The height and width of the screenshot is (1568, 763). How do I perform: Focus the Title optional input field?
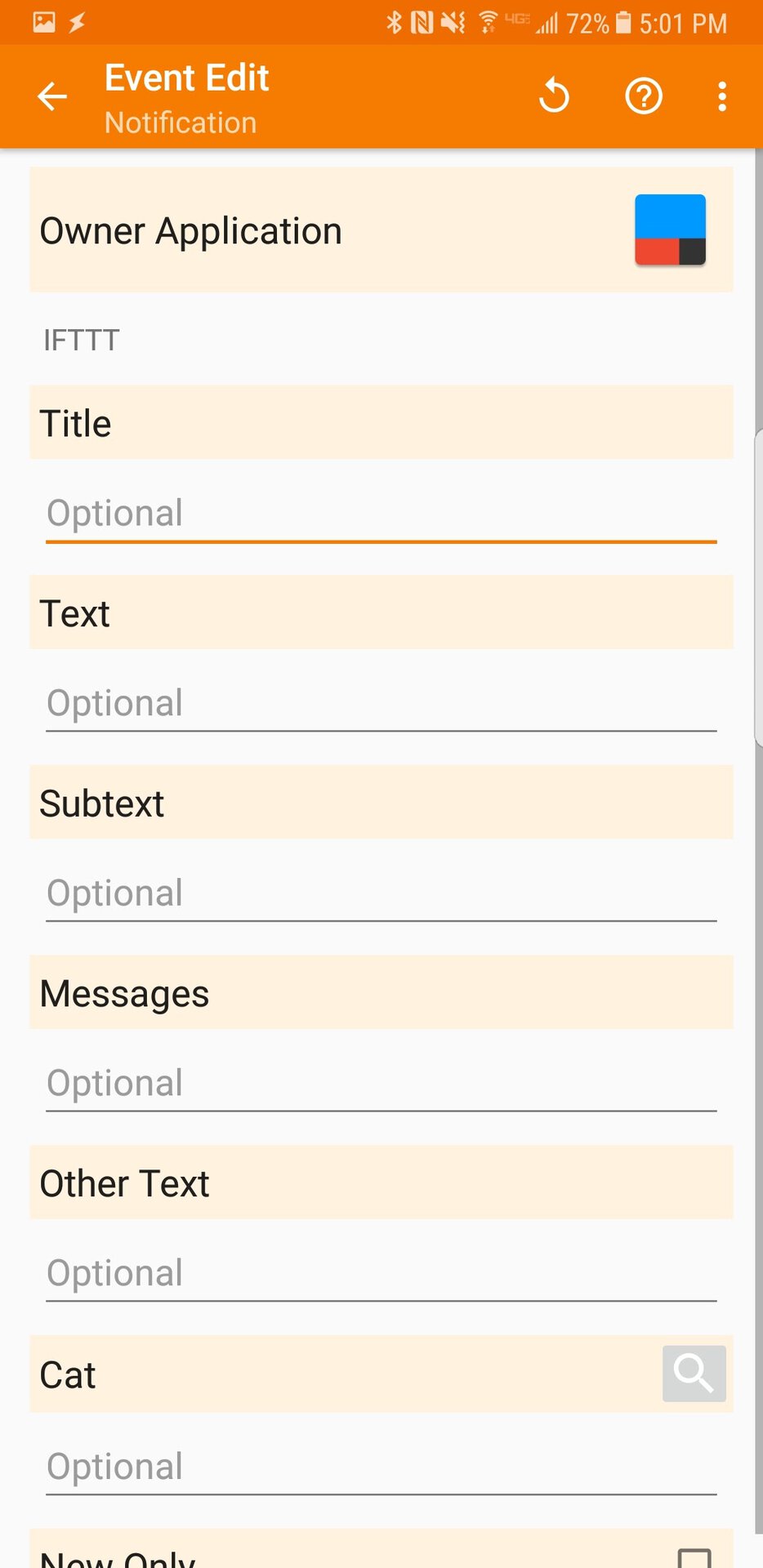[x=381, y=514]
